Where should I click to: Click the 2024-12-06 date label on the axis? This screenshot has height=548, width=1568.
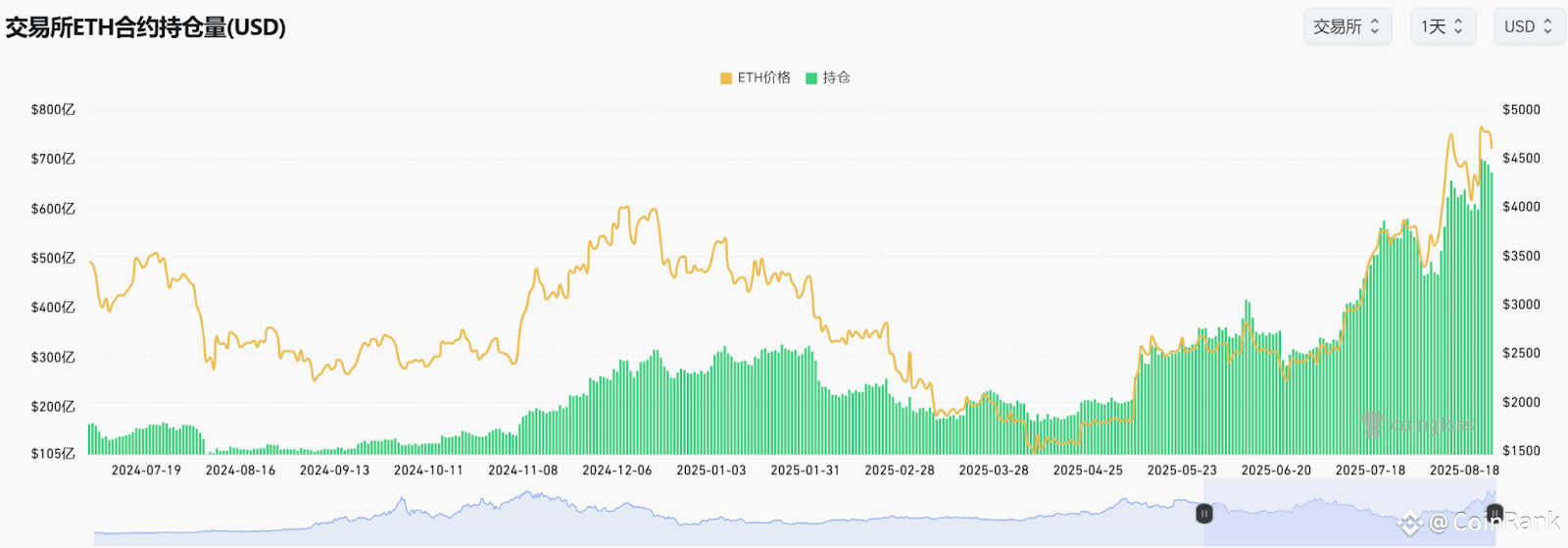pyautogui.click(x=617, y=471)
